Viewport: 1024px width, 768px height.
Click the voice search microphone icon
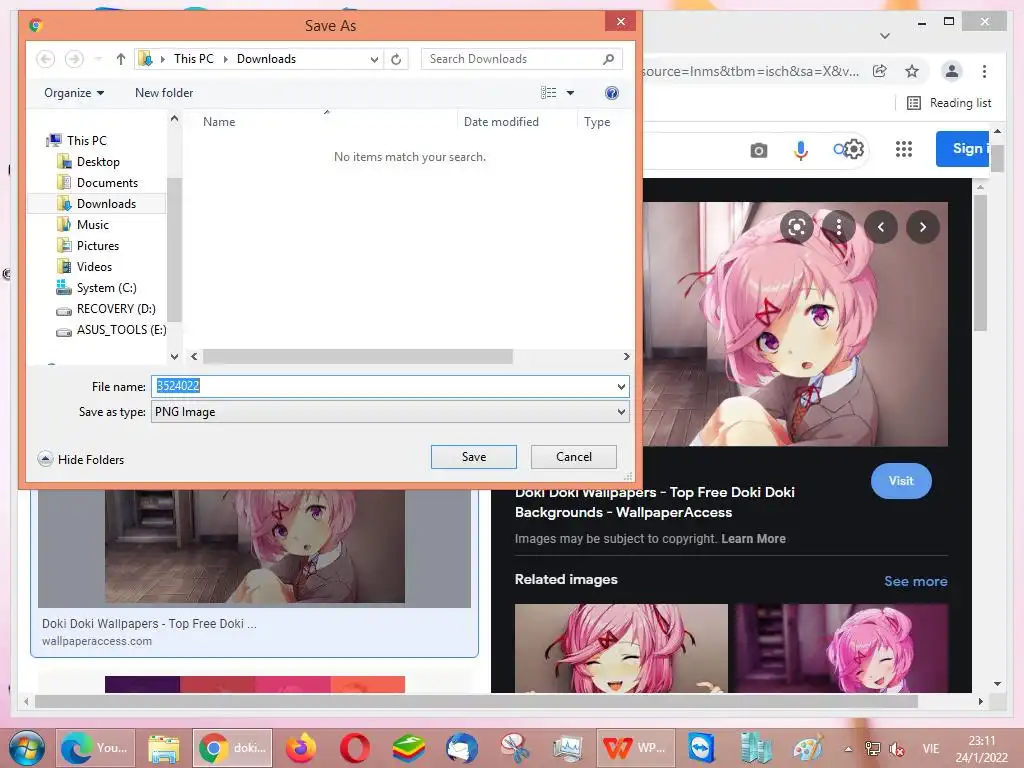point(801,150)
